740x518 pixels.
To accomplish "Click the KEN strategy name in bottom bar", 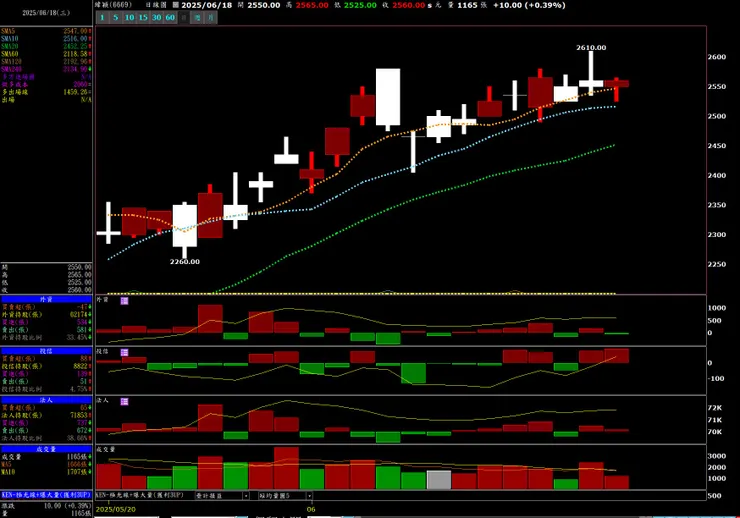I will (140, 495).
